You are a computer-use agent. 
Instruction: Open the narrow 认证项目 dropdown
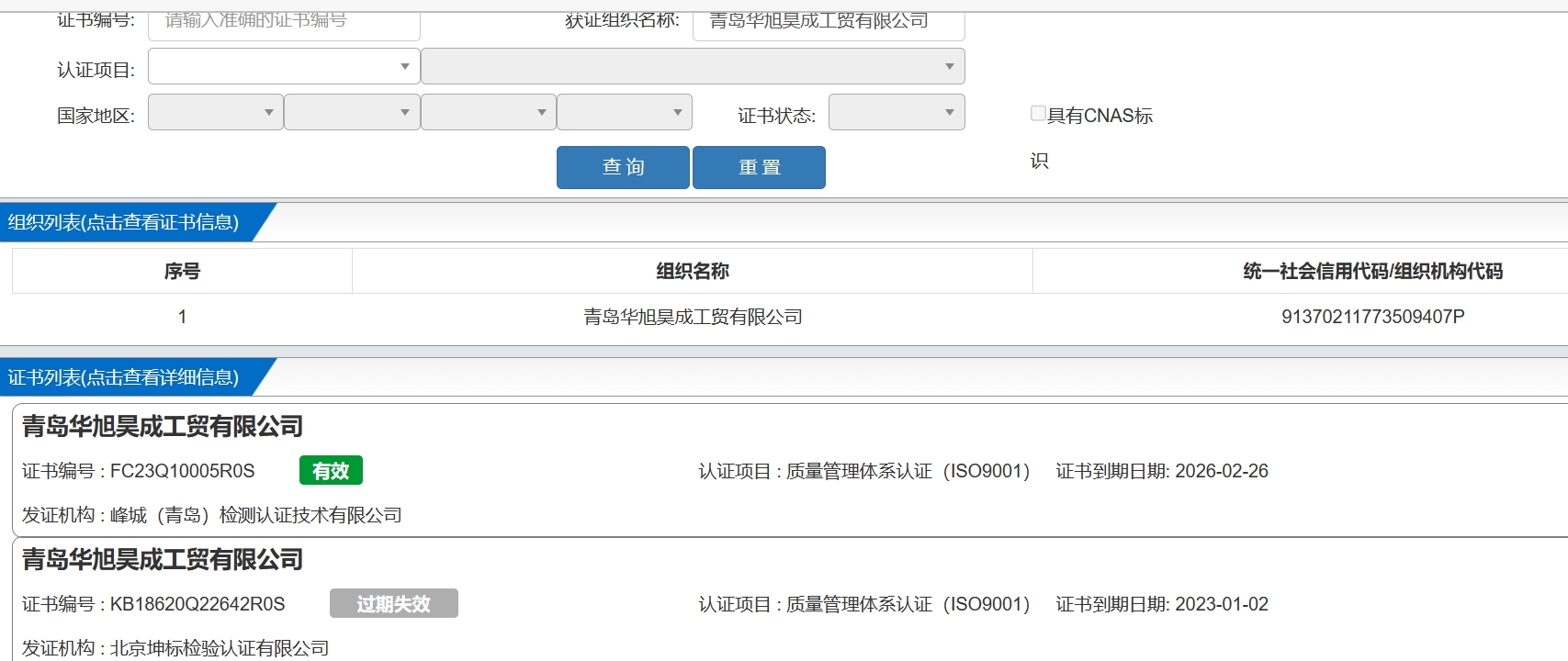click(x=284, y=66)
